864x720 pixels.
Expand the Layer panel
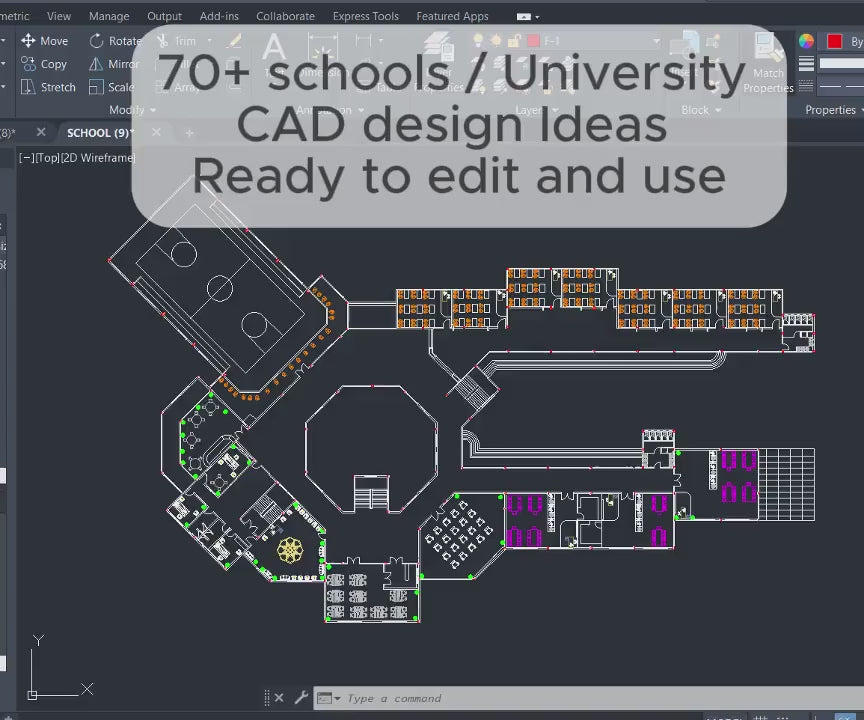(x=537, y=110)
